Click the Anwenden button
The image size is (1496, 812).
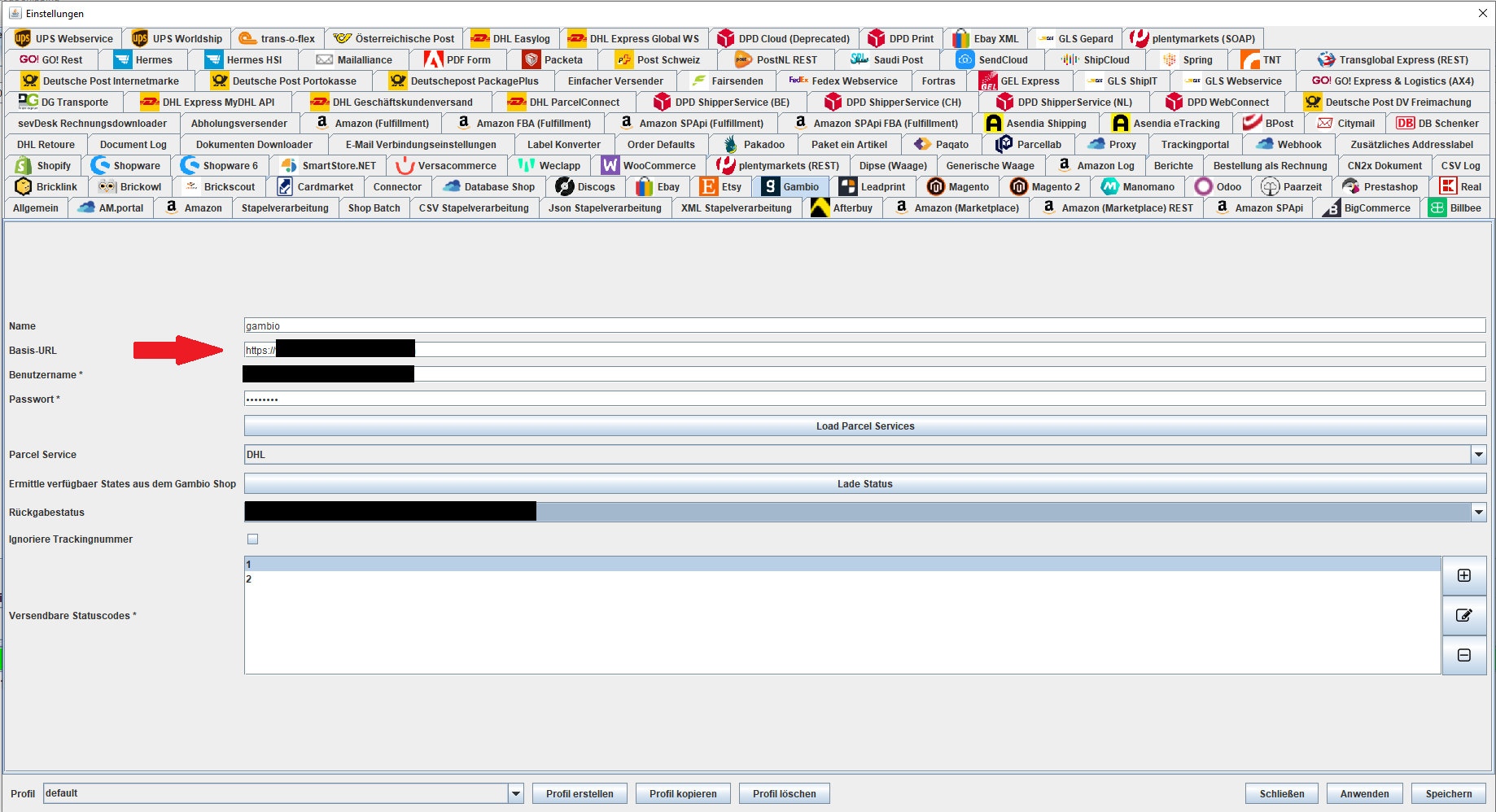(x=1365, y=793)
